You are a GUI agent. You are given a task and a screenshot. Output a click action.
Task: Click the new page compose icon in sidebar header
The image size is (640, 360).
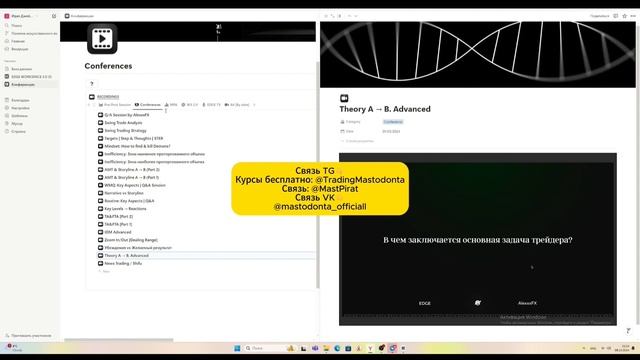[x=54, y=16]
